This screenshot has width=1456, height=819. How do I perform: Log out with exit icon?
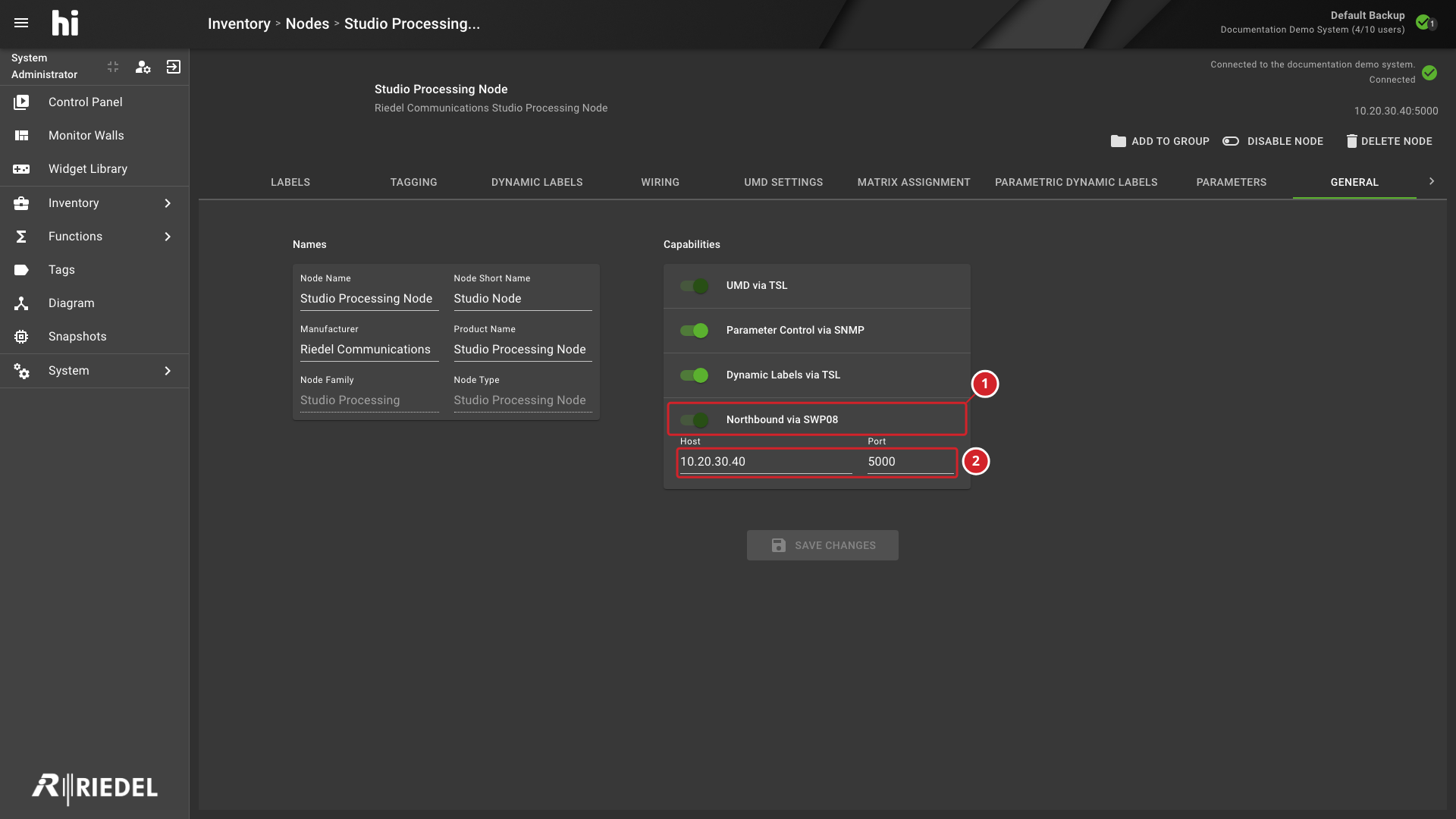click(174, 67)
